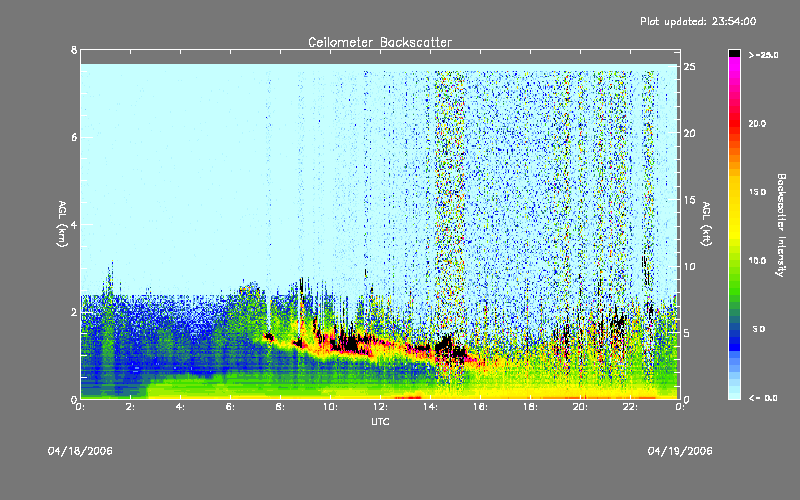Image resolution: width=800 pixels, height=500 pixels.
Task: Click the "4" km tick on left axis
Action: (x=74, y=224)
